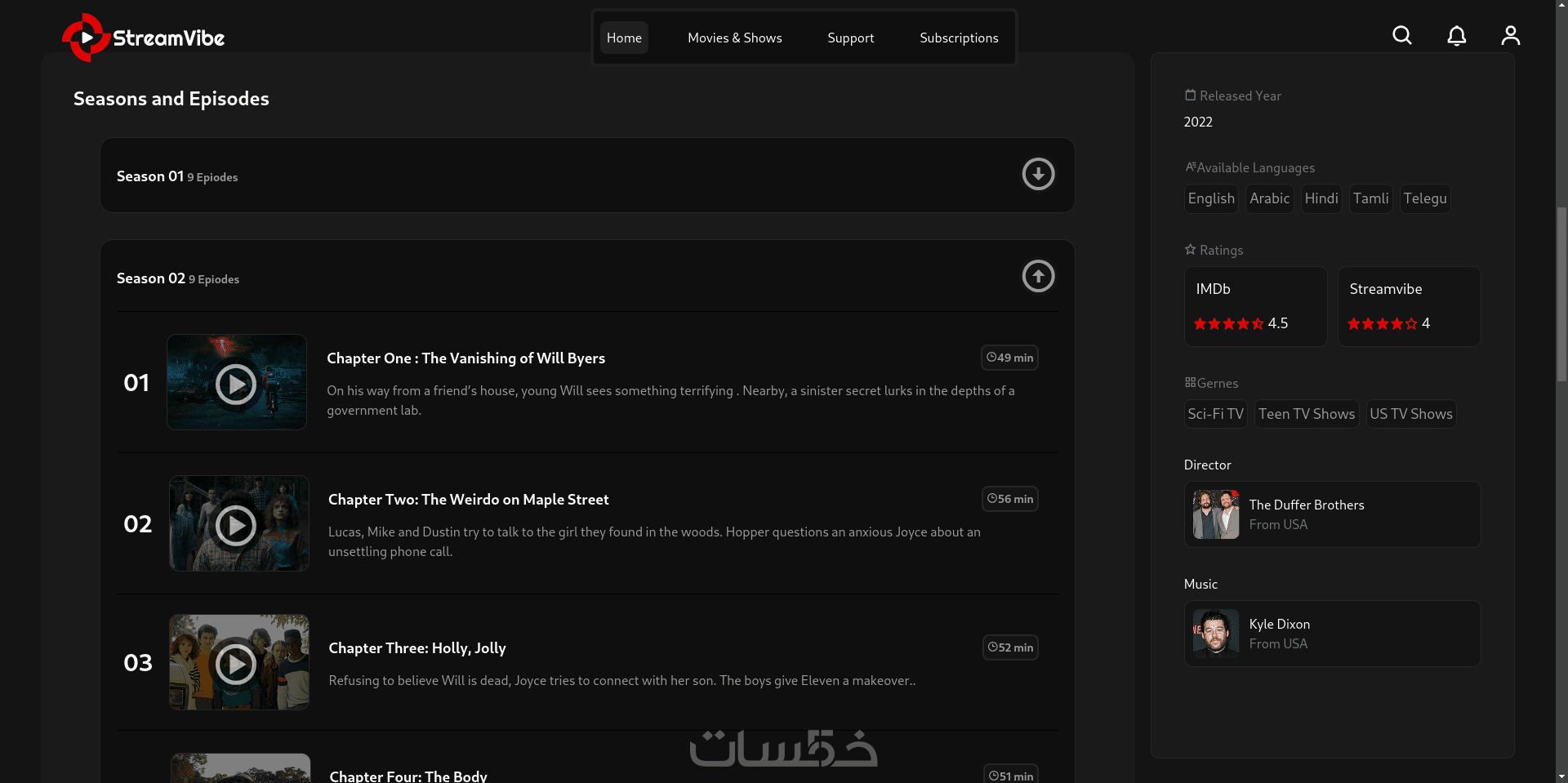Screen dimensions: 1568x783
Task: Click the scrollbar down arrow
Action: point(1561,776)
